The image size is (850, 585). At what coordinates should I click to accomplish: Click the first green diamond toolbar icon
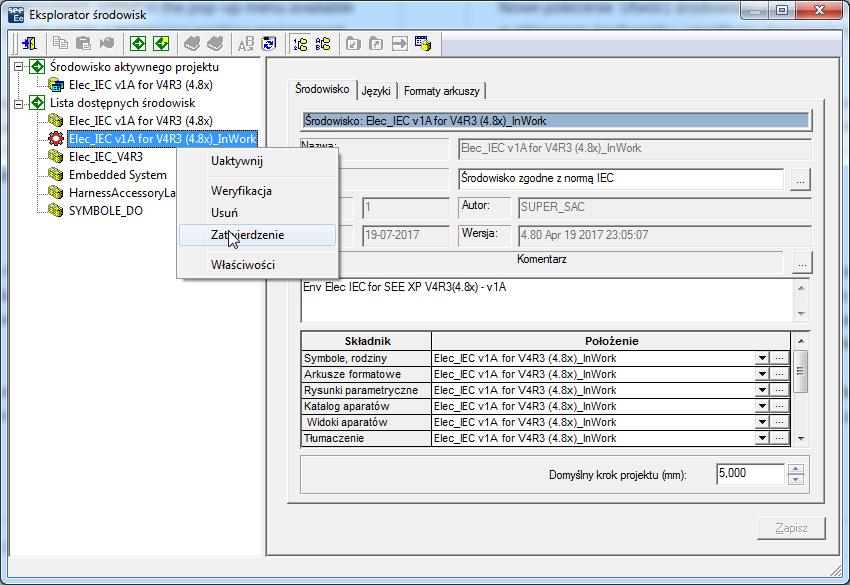tap(138, 43)
